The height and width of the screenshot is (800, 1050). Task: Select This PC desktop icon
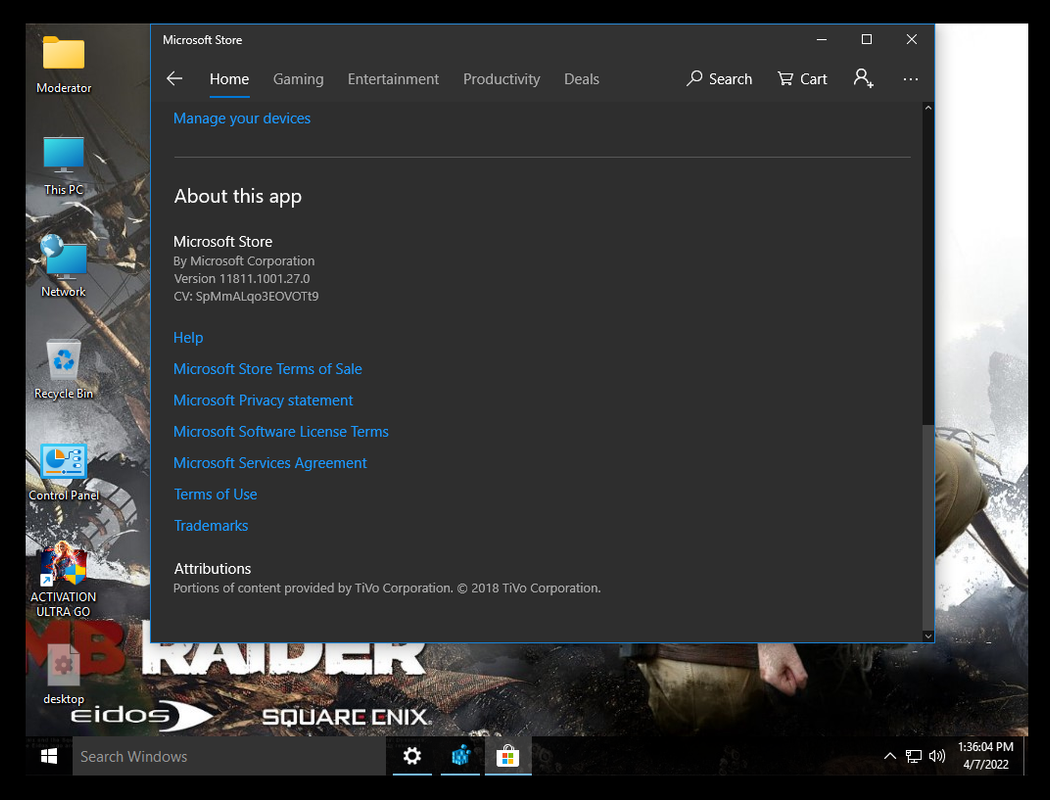coord(64,166)
